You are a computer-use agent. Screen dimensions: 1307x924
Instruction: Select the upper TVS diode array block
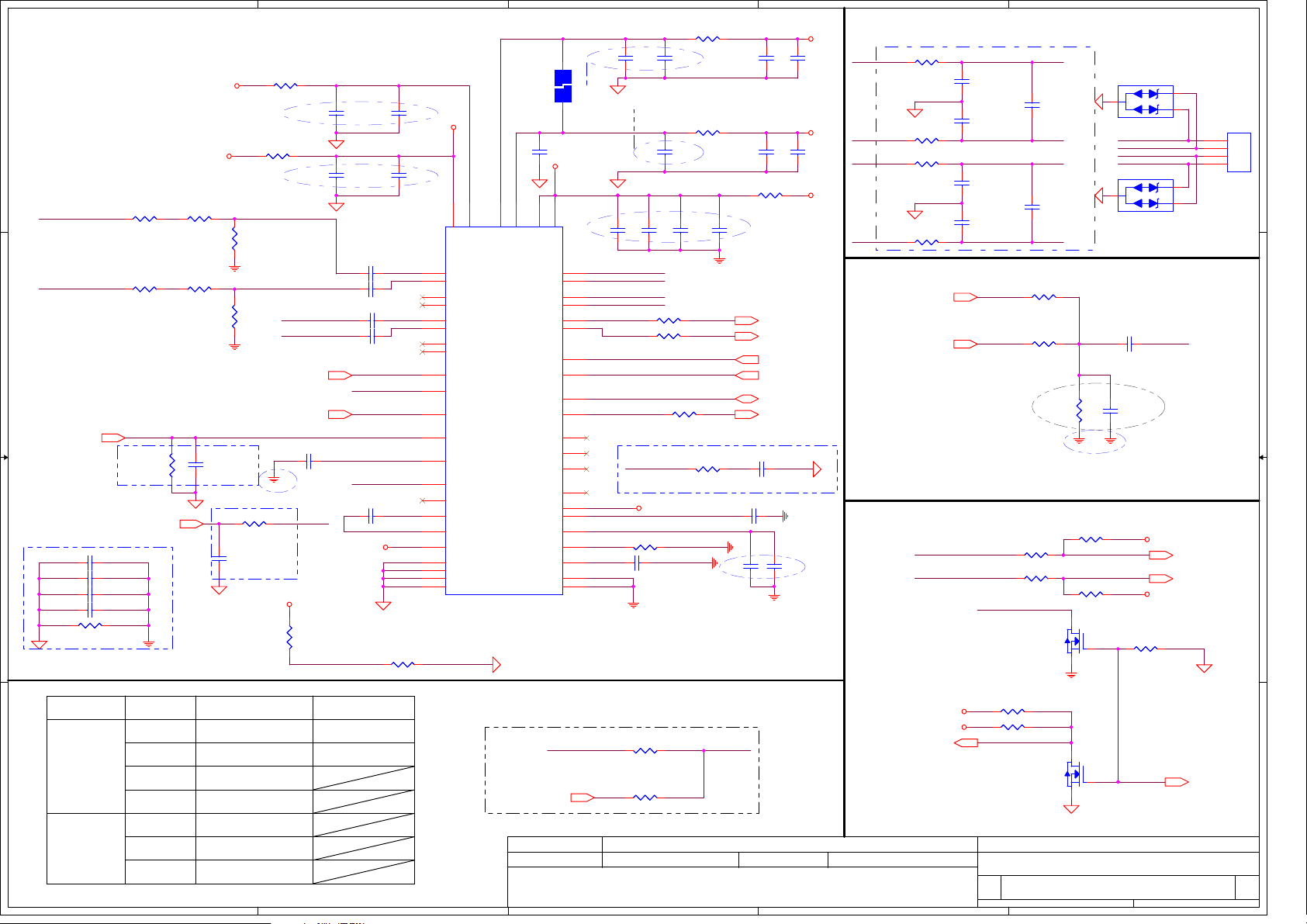[1146, 102]
